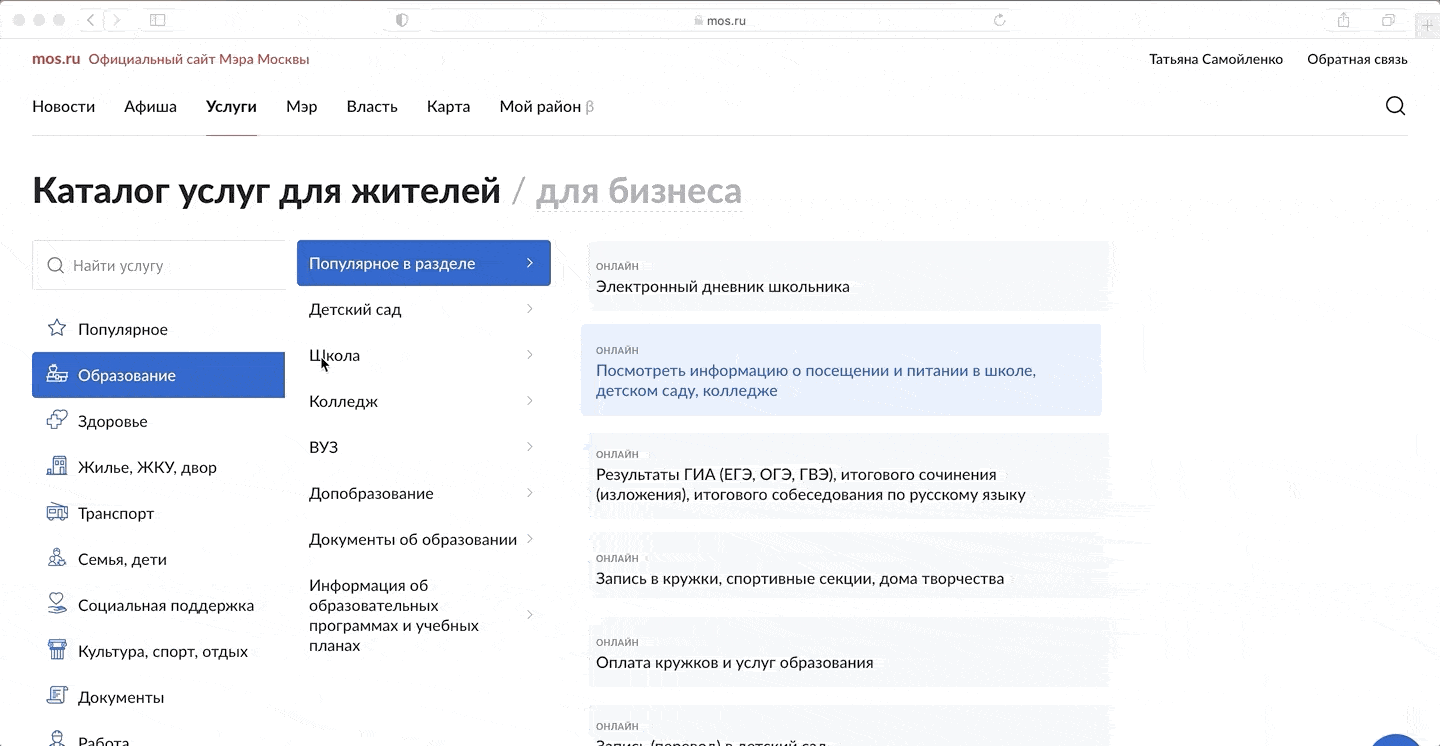Expand the Детский сад subcategory chevron

point(529,310)
